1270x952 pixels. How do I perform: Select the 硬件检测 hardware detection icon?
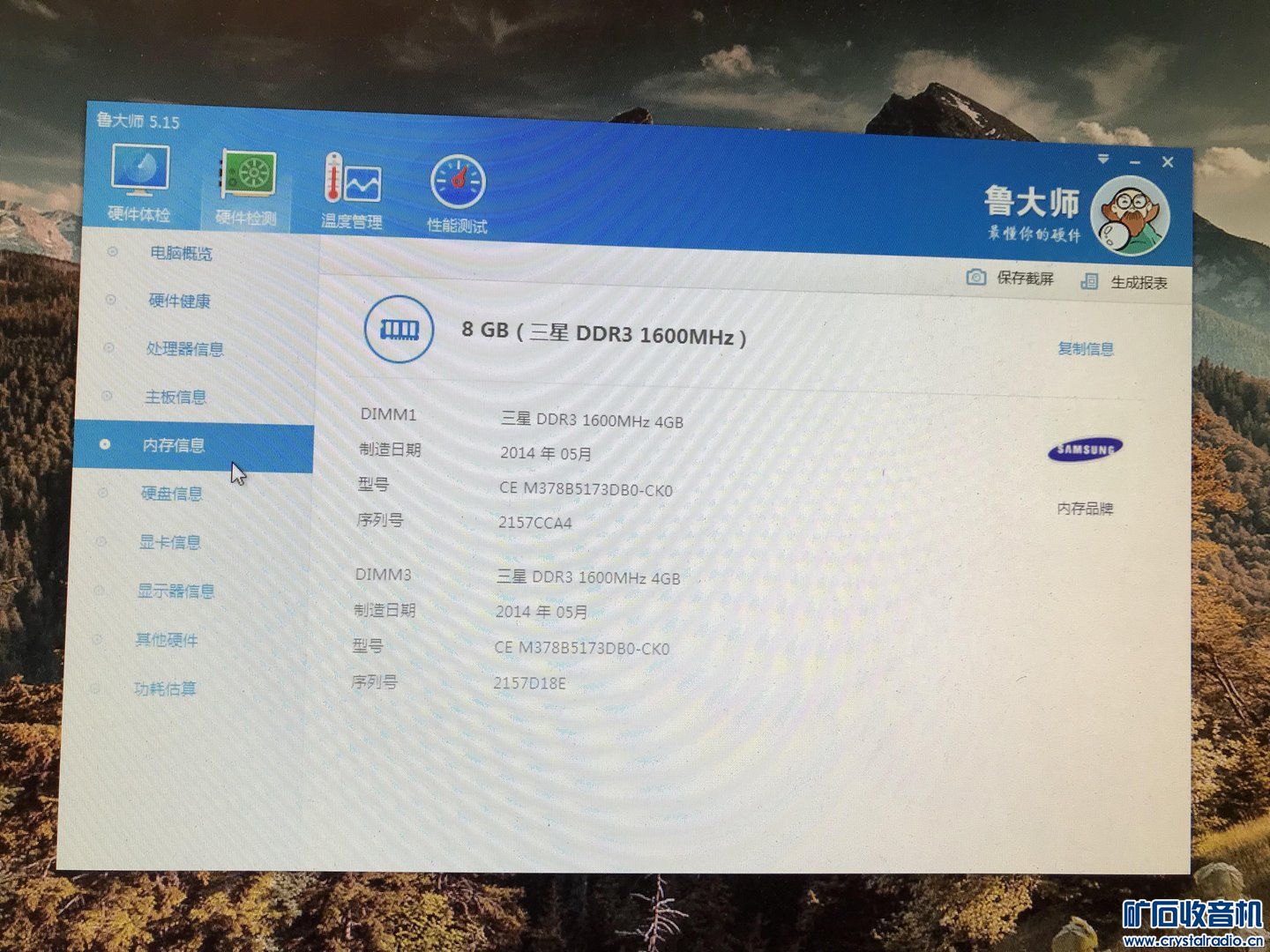click(248, 187)
